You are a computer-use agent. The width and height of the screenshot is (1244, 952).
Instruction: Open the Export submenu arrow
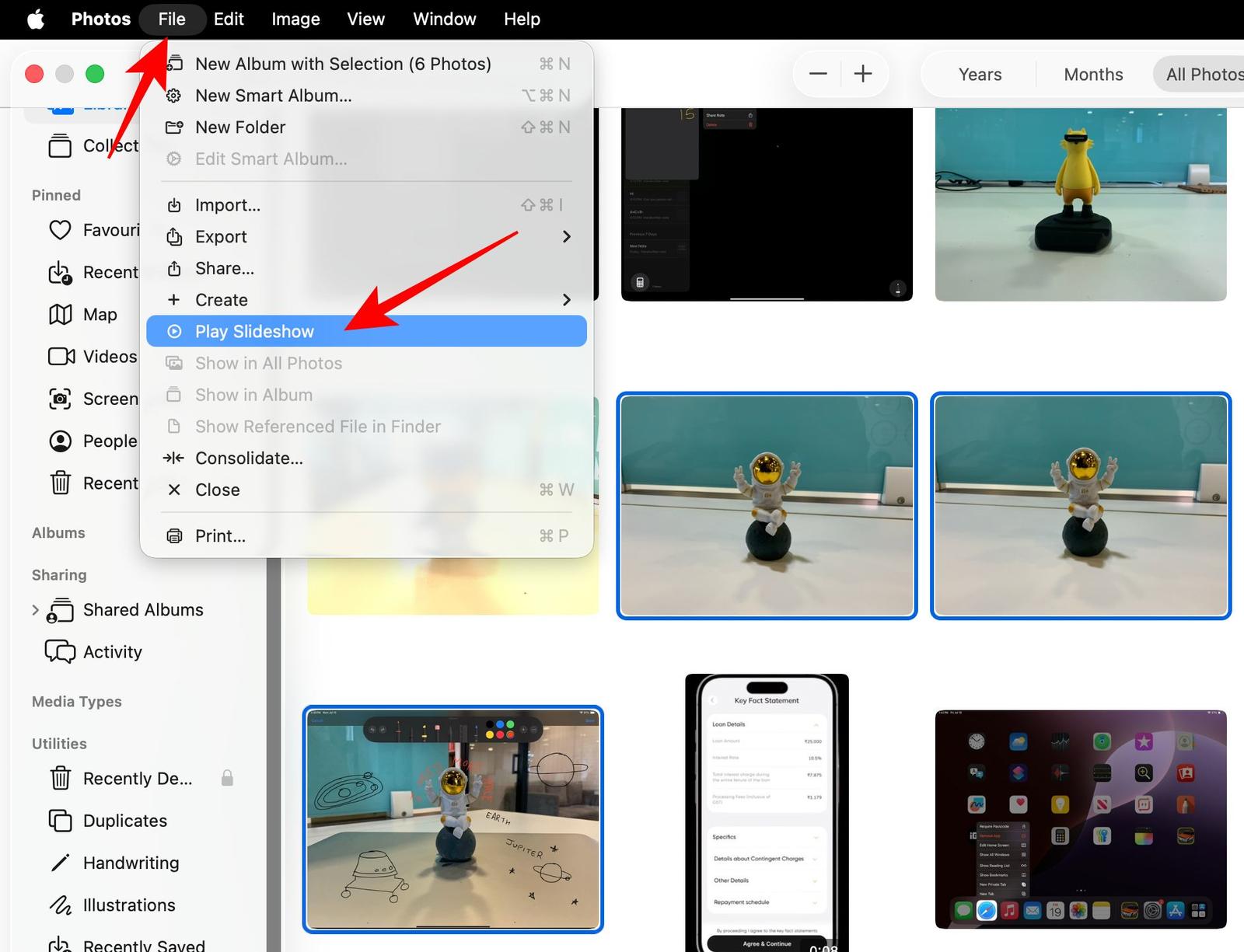point(567,237)
